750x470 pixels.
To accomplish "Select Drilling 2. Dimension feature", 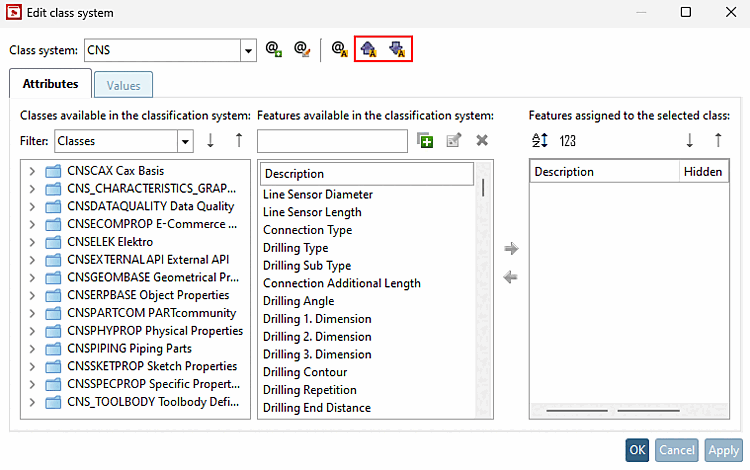I will coord(317,337).
